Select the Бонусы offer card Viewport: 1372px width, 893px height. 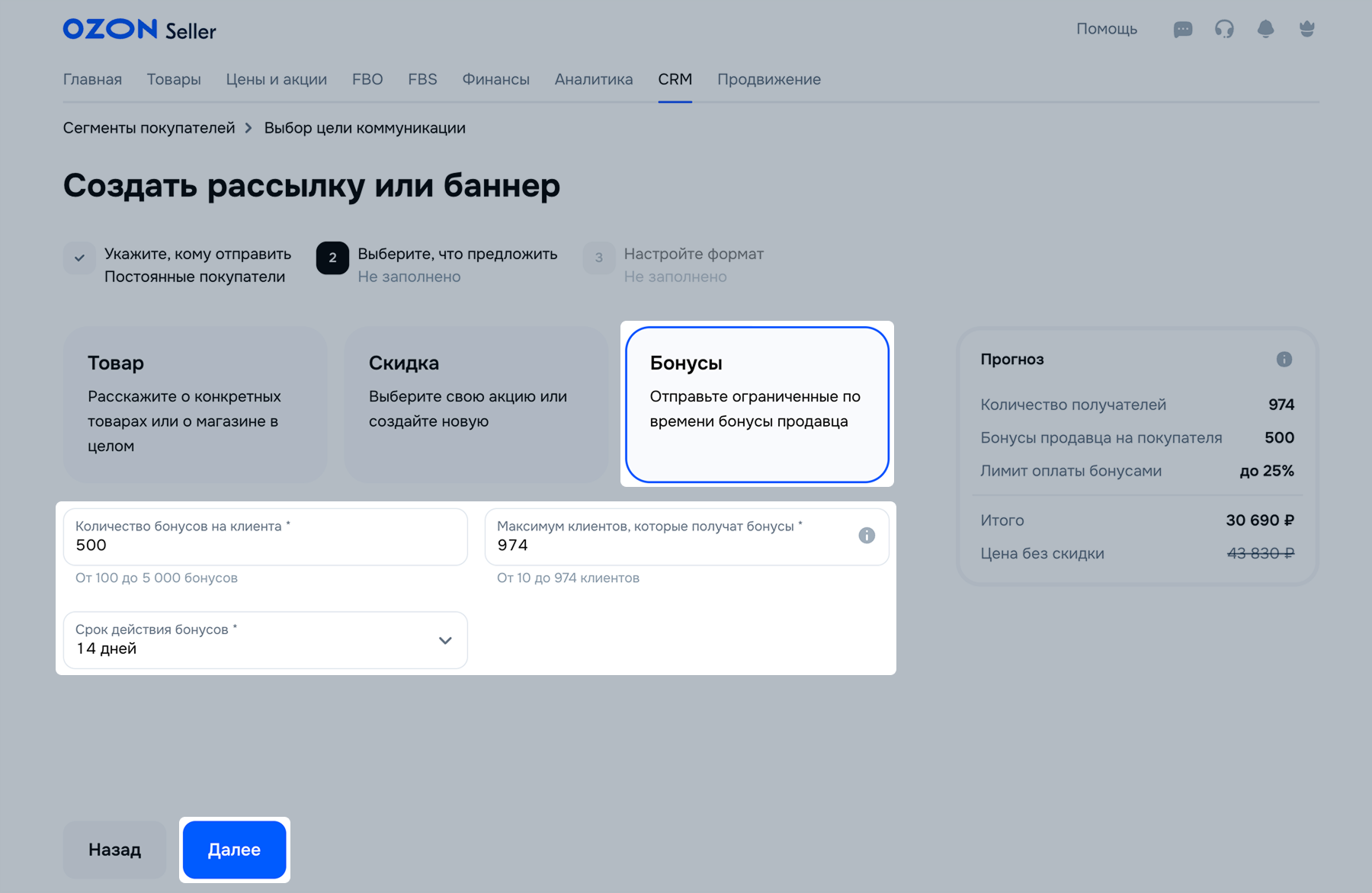[x=757, y=405]
